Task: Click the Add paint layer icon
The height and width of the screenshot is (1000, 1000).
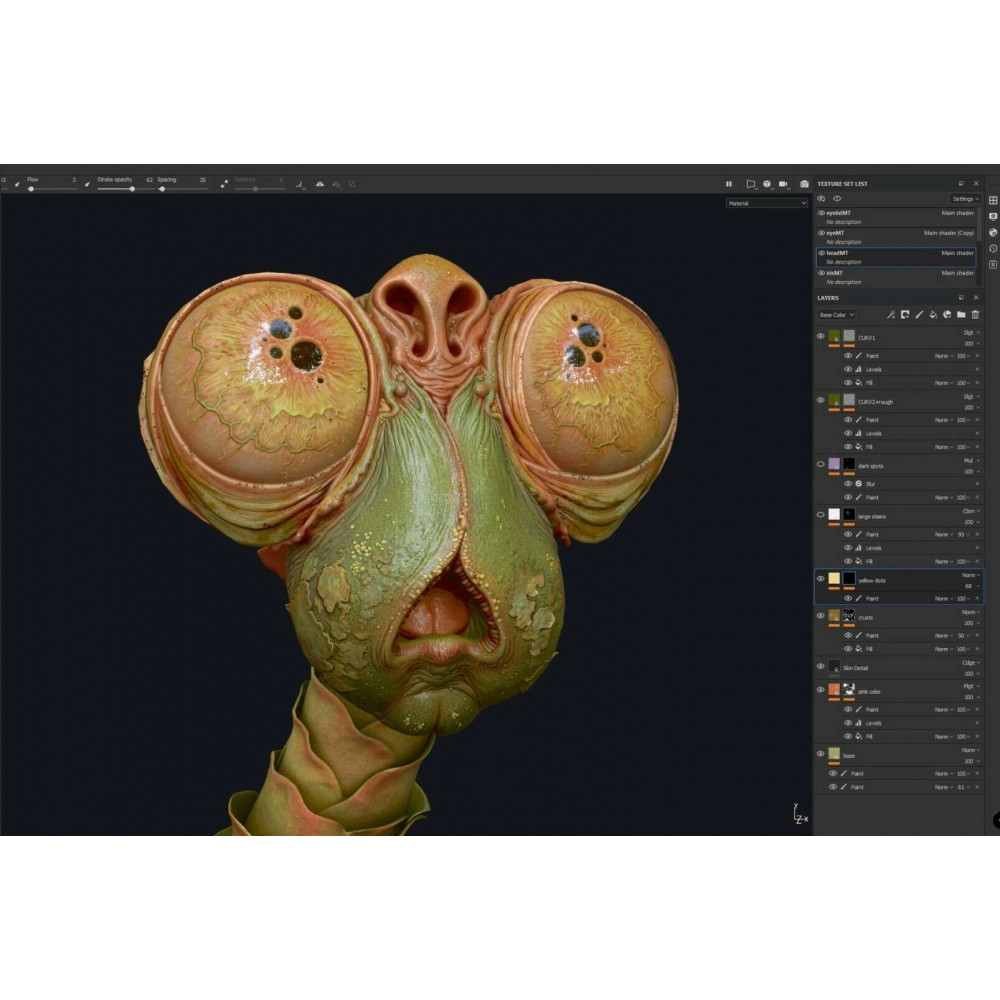Action: pyautogui.click(x=919, y=314)
